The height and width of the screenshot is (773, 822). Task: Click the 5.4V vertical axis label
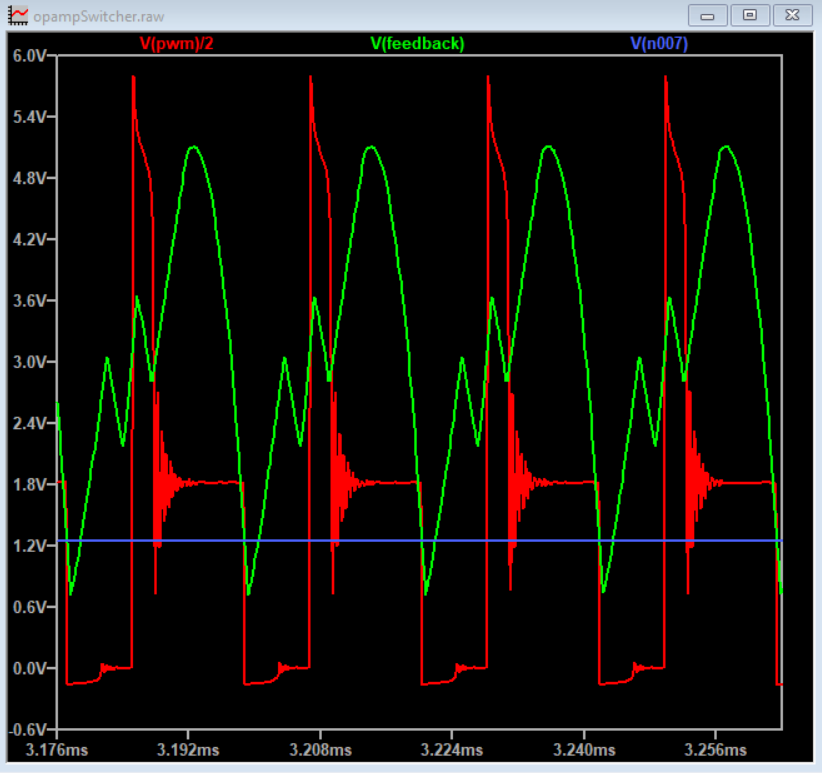coord(29,117)
